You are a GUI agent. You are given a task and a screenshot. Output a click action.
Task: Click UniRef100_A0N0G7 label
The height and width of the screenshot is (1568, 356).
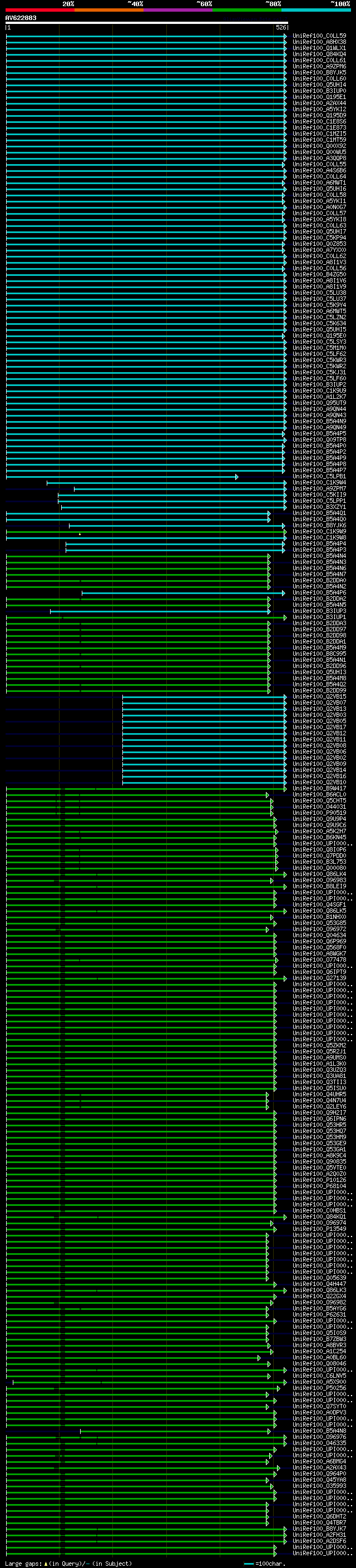tap(319, 207)
